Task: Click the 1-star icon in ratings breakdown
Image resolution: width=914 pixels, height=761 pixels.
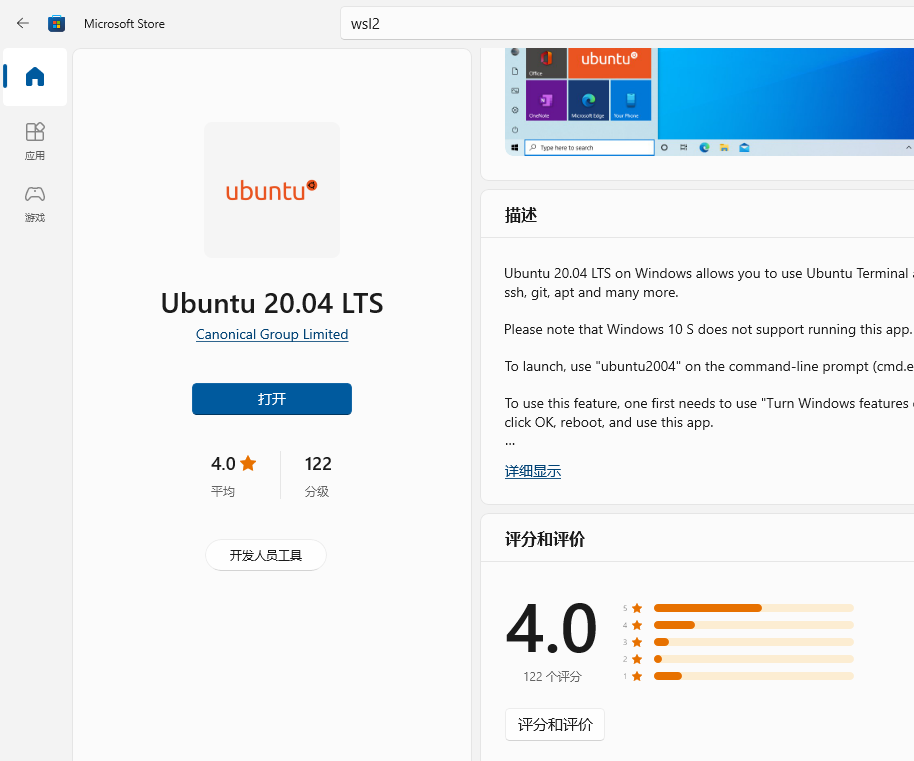Action: 636,675
